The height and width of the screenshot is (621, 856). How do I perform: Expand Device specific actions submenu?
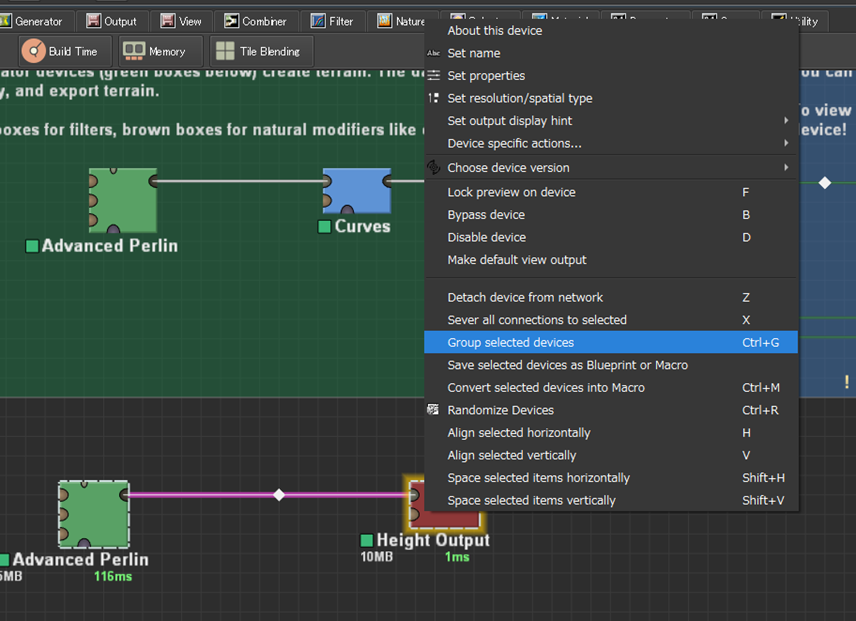click(x=611, y=143)
